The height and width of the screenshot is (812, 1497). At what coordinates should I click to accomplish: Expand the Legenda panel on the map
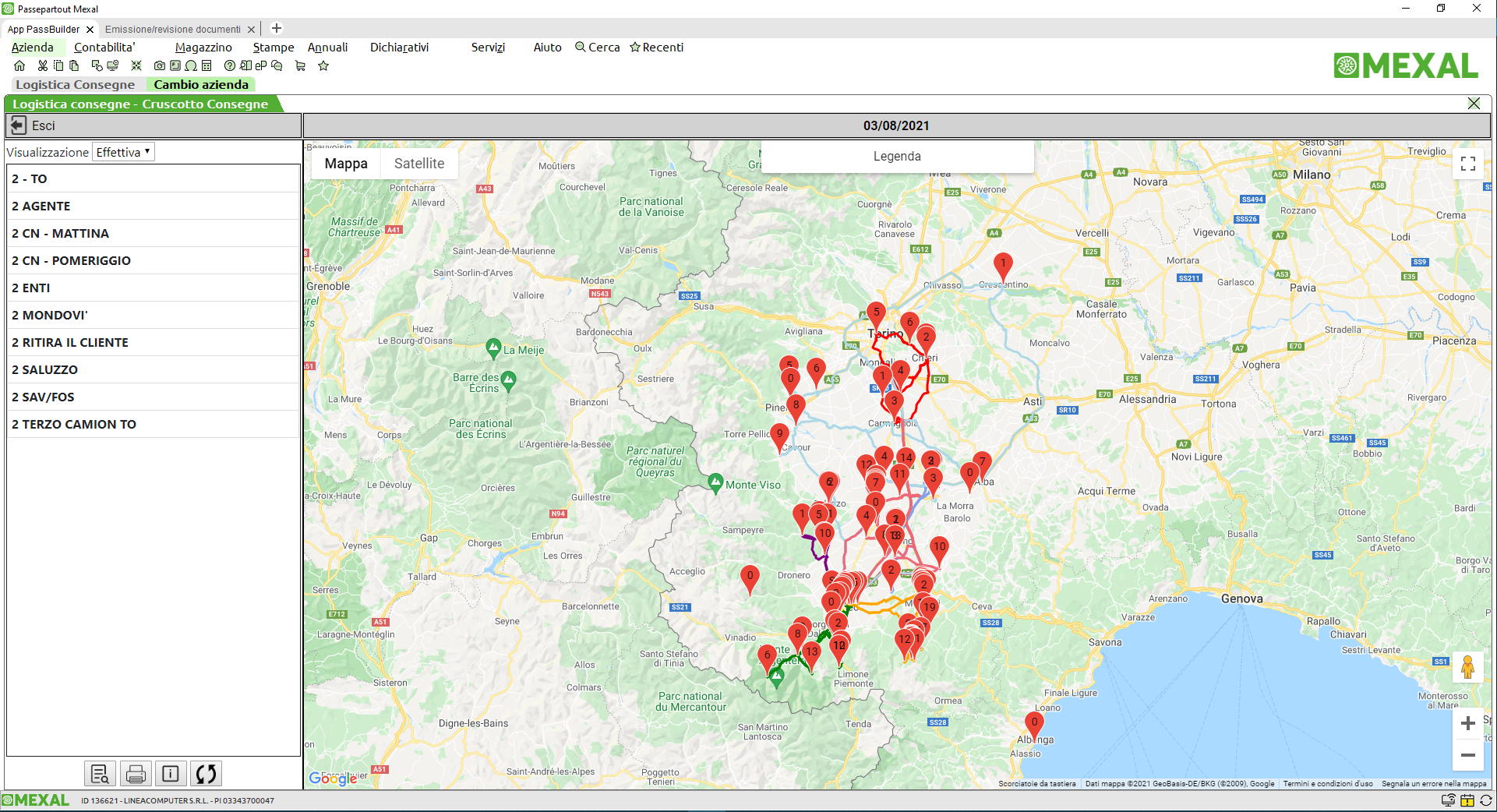(x=897, y=156)
